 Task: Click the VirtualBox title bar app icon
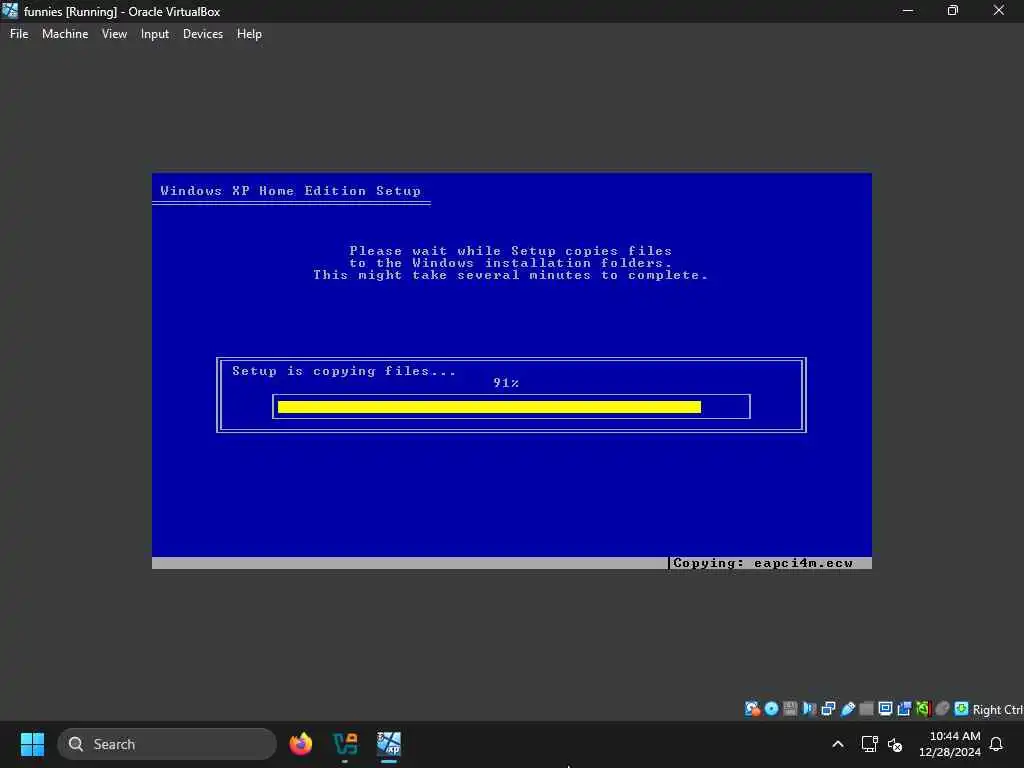click(x=10, y=10)
